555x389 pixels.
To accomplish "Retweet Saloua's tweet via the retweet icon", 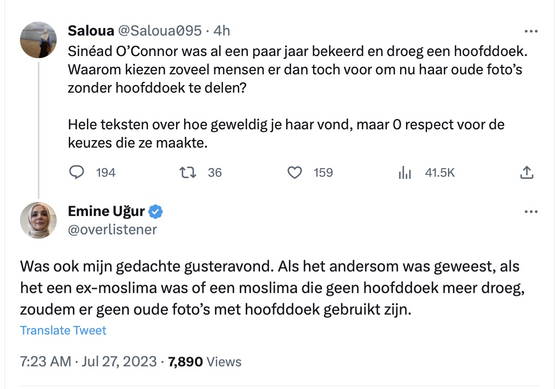I will point(188,172).
